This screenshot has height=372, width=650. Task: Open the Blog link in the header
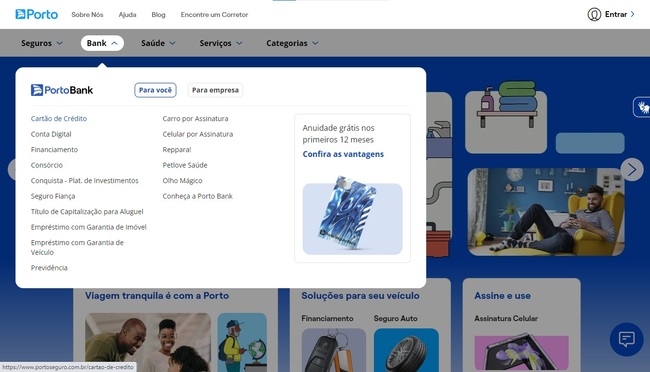tap(158, 15)
